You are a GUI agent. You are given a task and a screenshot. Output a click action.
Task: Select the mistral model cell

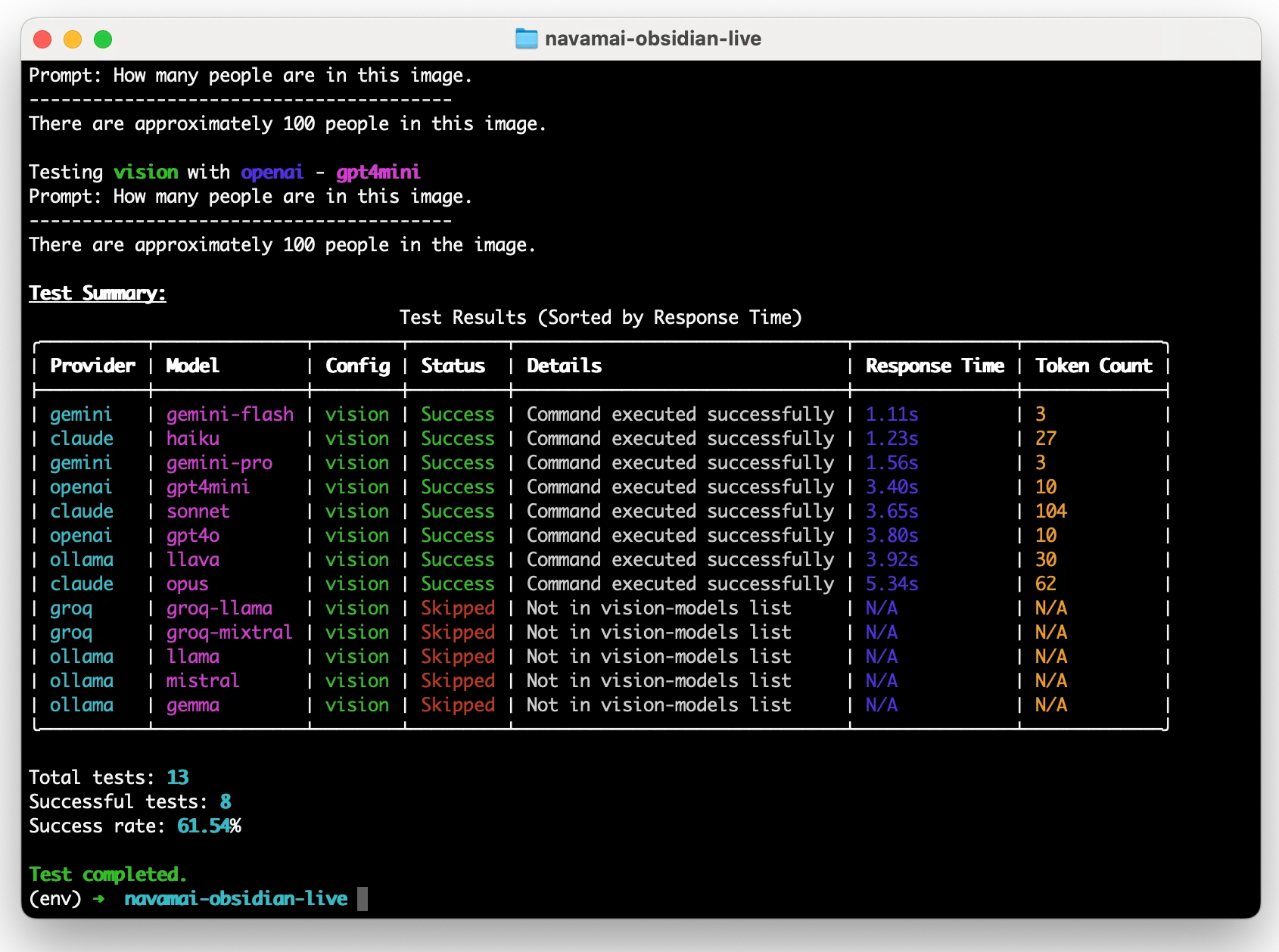(203, 680)
